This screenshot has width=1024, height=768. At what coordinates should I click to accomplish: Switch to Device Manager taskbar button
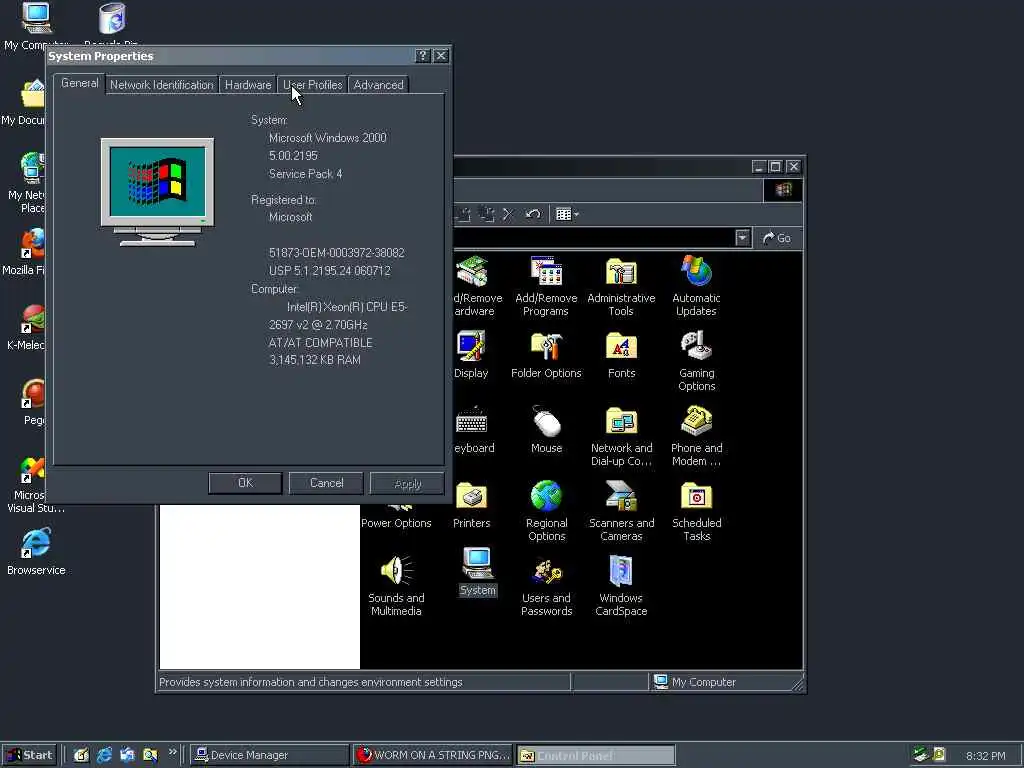coord(269,755)
